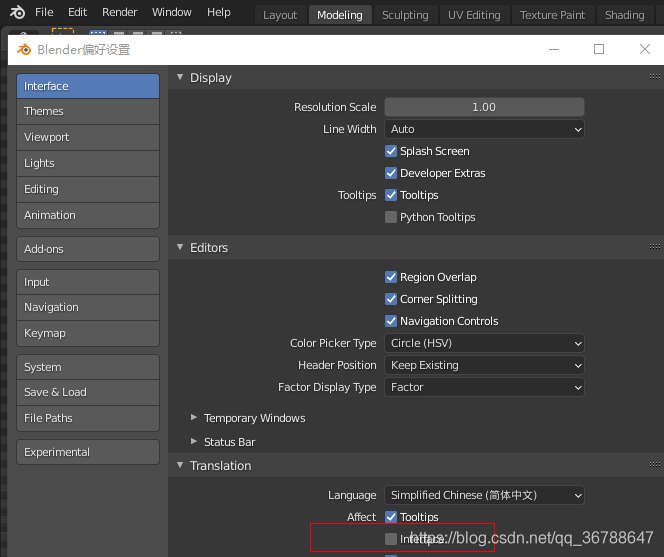Viewport: 664px width, 557px height.
Task: Open the Language dropdown
Action: point(484,495)
